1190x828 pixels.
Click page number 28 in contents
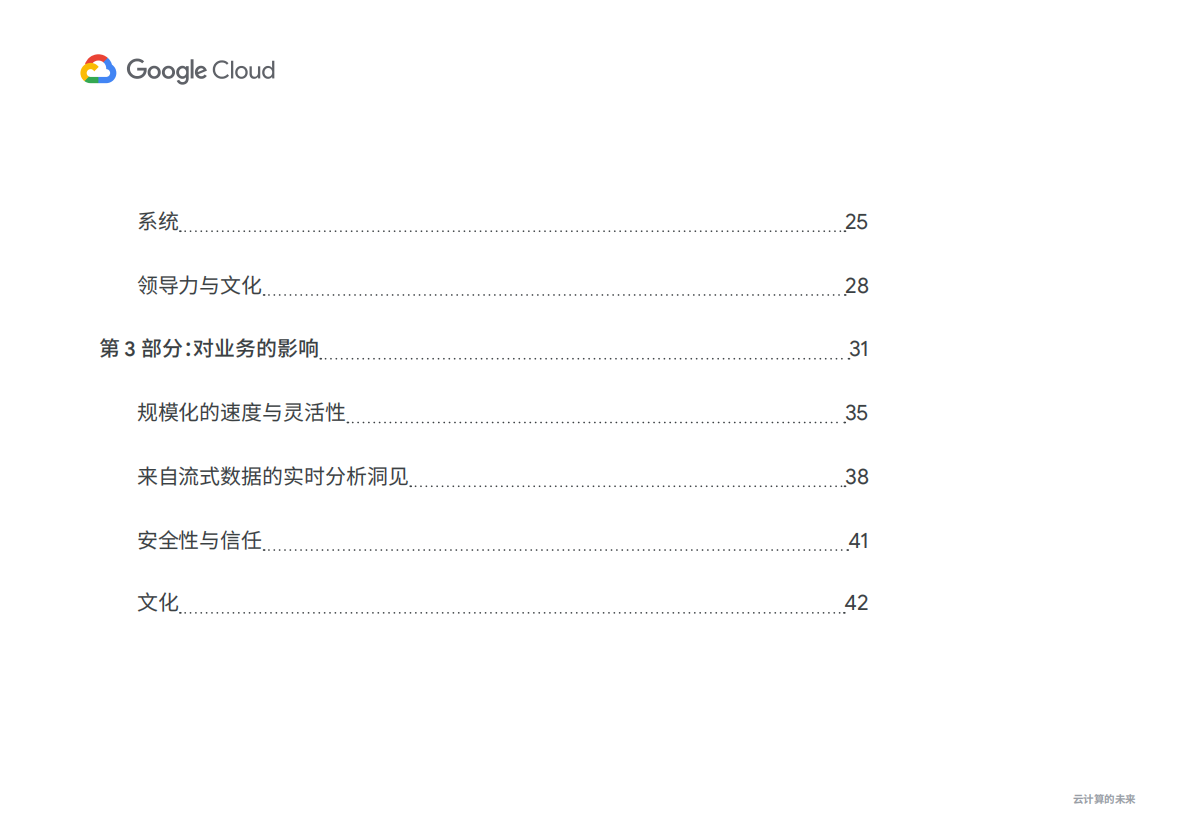(856, 286)
